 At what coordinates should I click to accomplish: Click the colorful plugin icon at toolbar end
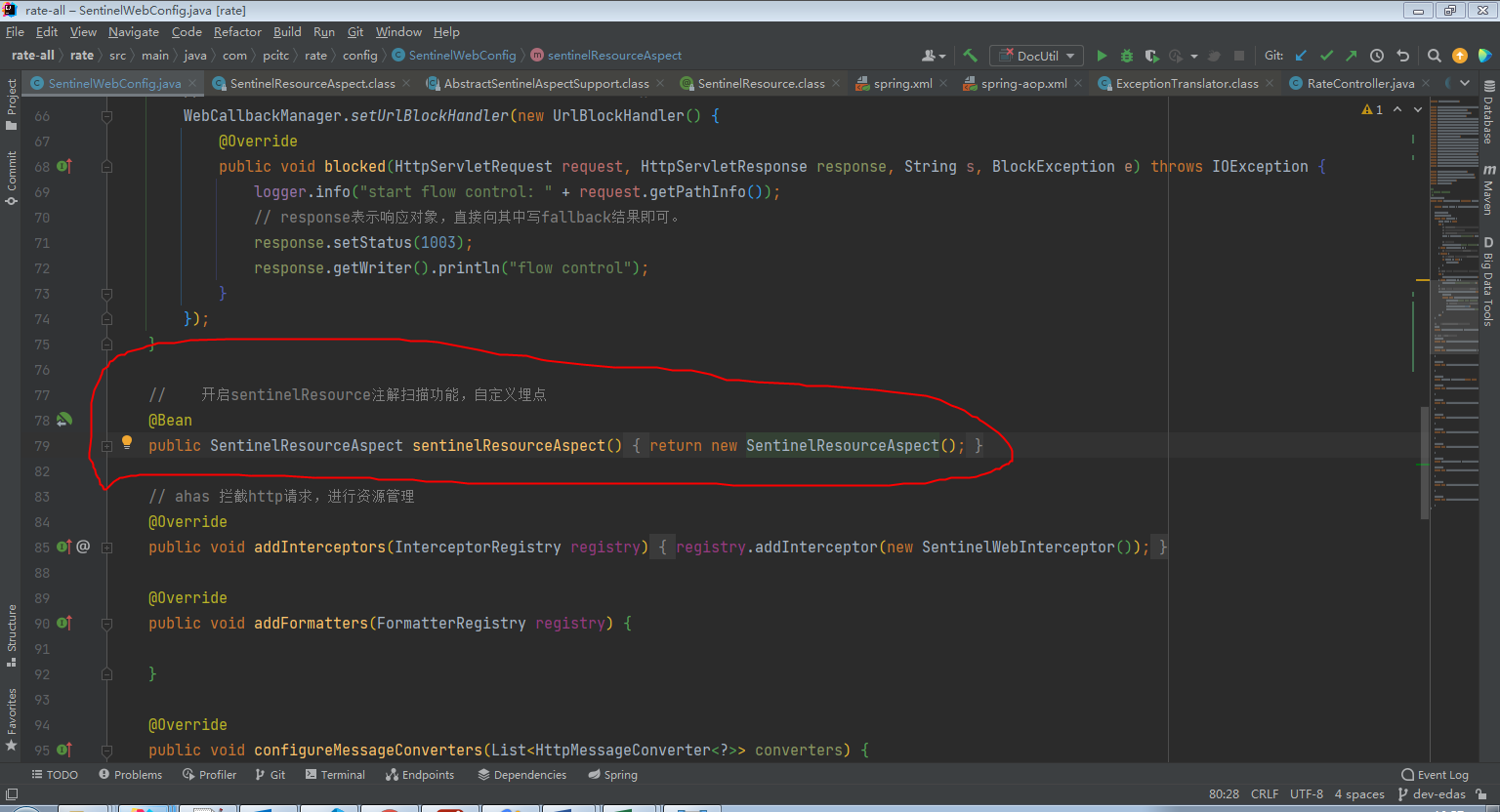tap(1484, 56)
